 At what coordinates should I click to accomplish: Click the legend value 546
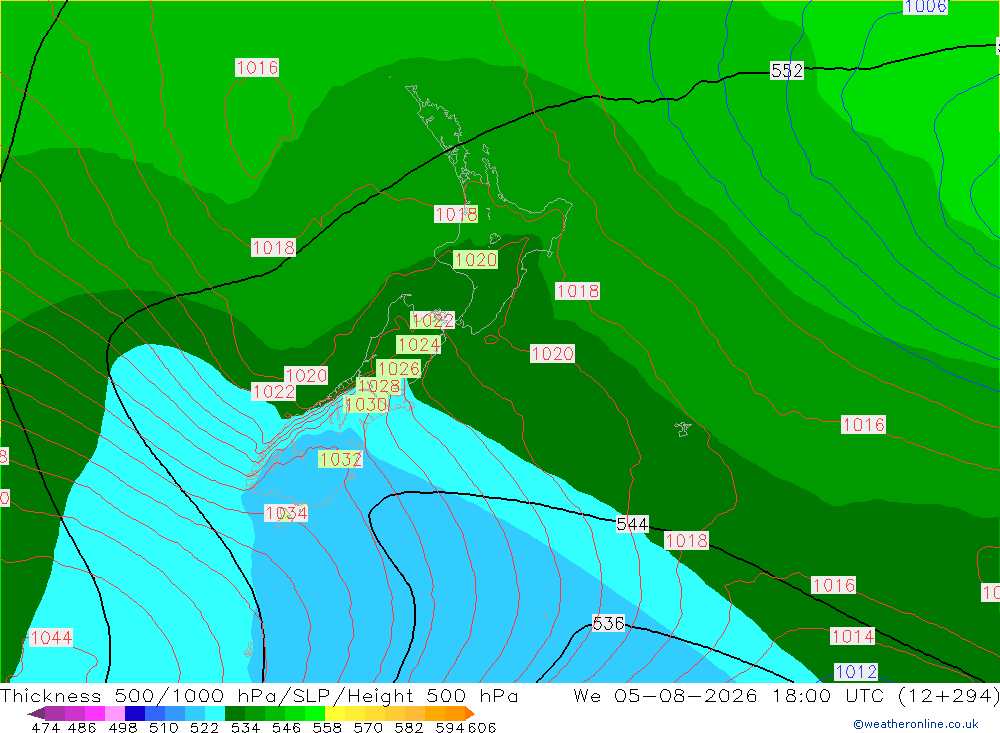286,727
